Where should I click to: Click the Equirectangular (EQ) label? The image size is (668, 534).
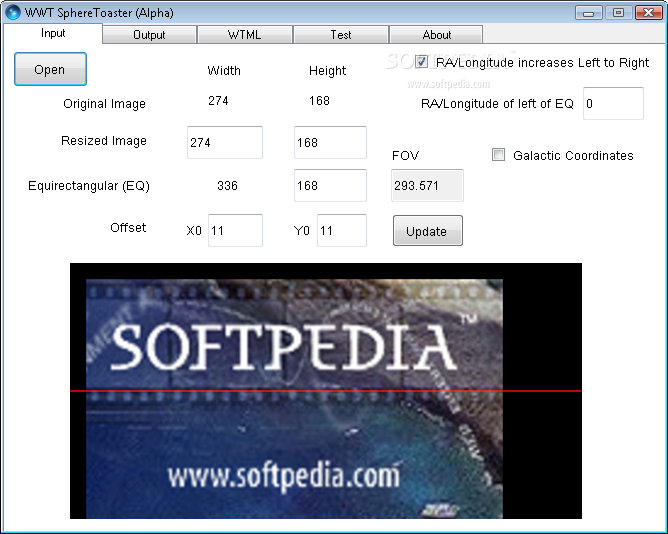(x=89, y=186)
